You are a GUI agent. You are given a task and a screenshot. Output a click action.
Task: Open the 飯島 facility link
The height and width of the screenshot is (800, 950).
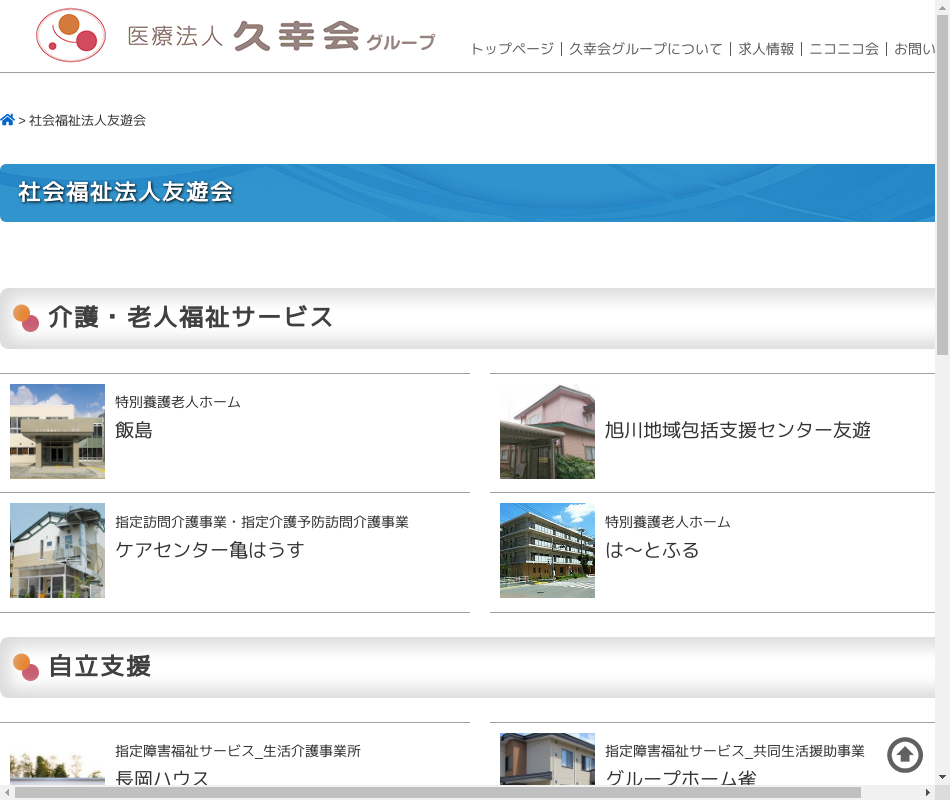[134, 431]
